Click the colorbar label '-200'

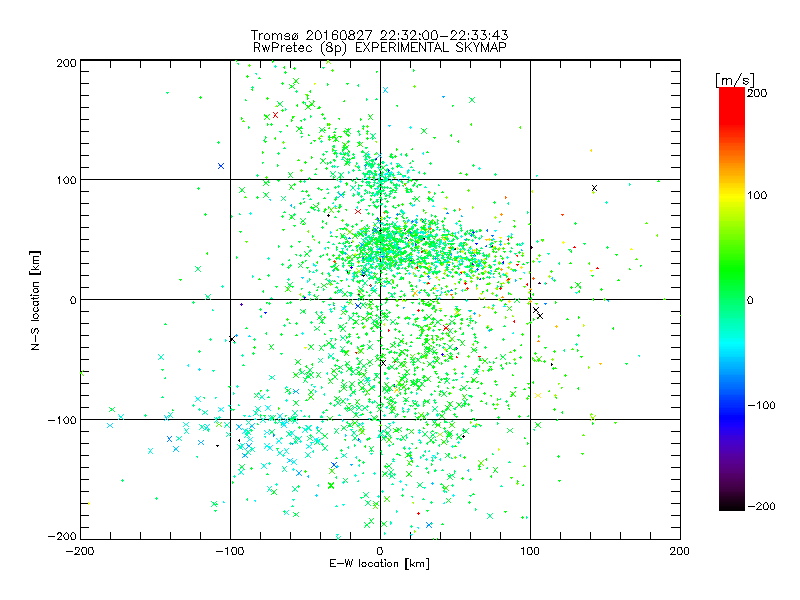click(x=761, y=506)
